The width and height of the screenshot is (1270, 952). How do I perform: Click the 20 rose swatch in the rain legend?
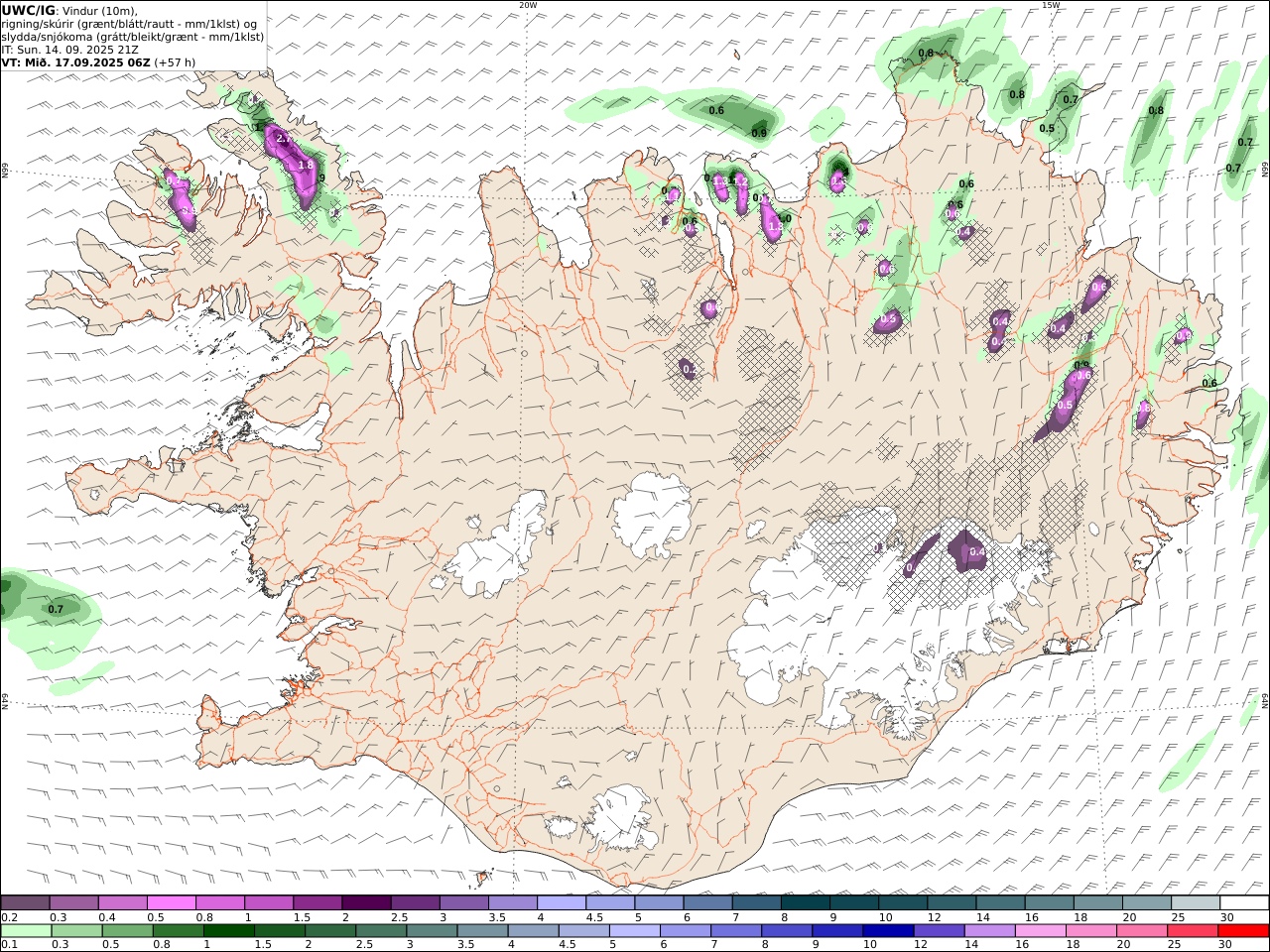pos(1141,931)
